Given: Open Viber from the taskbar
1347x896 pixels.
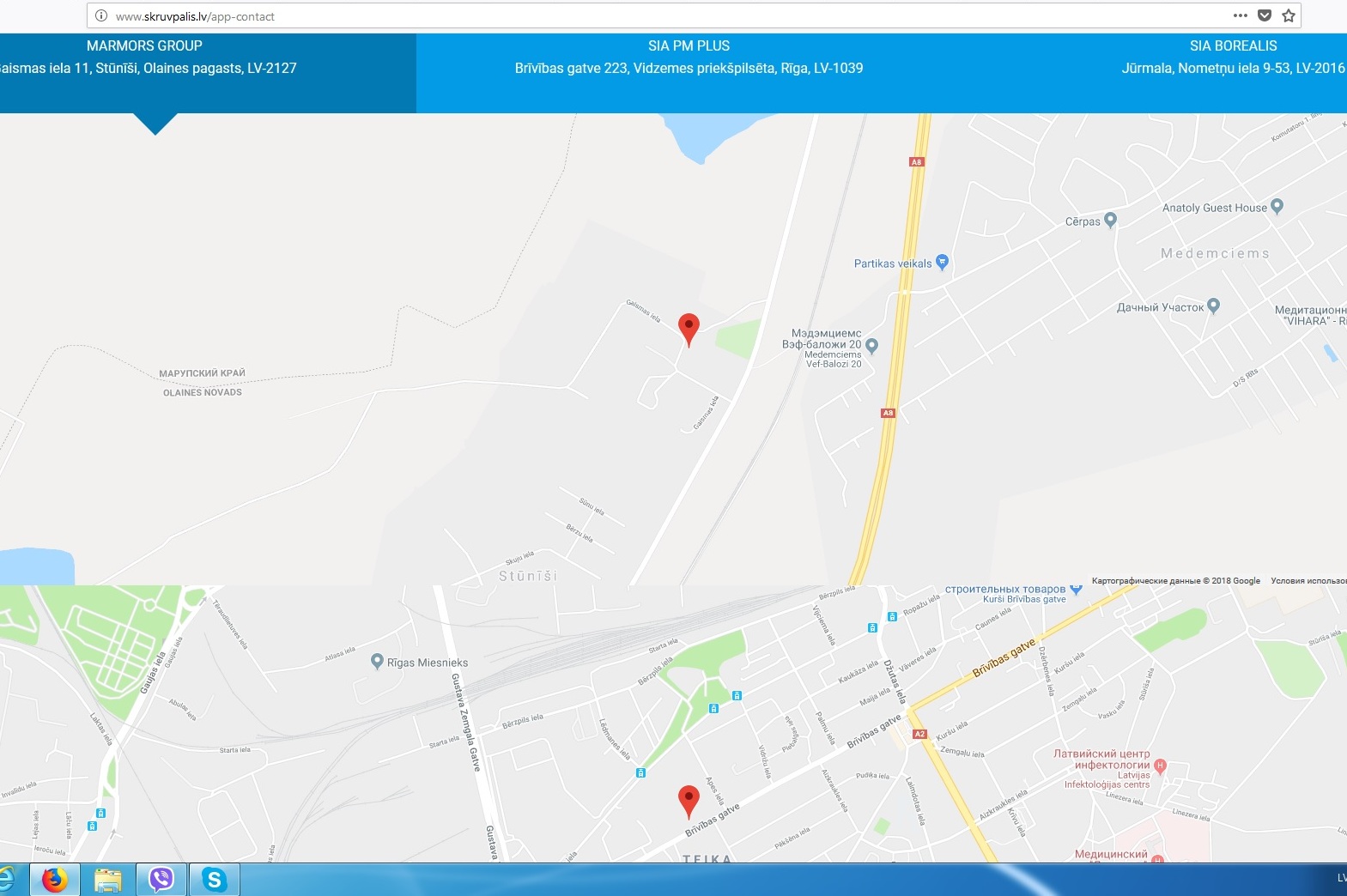Looking at the screenshot, I should coord(161,880).
